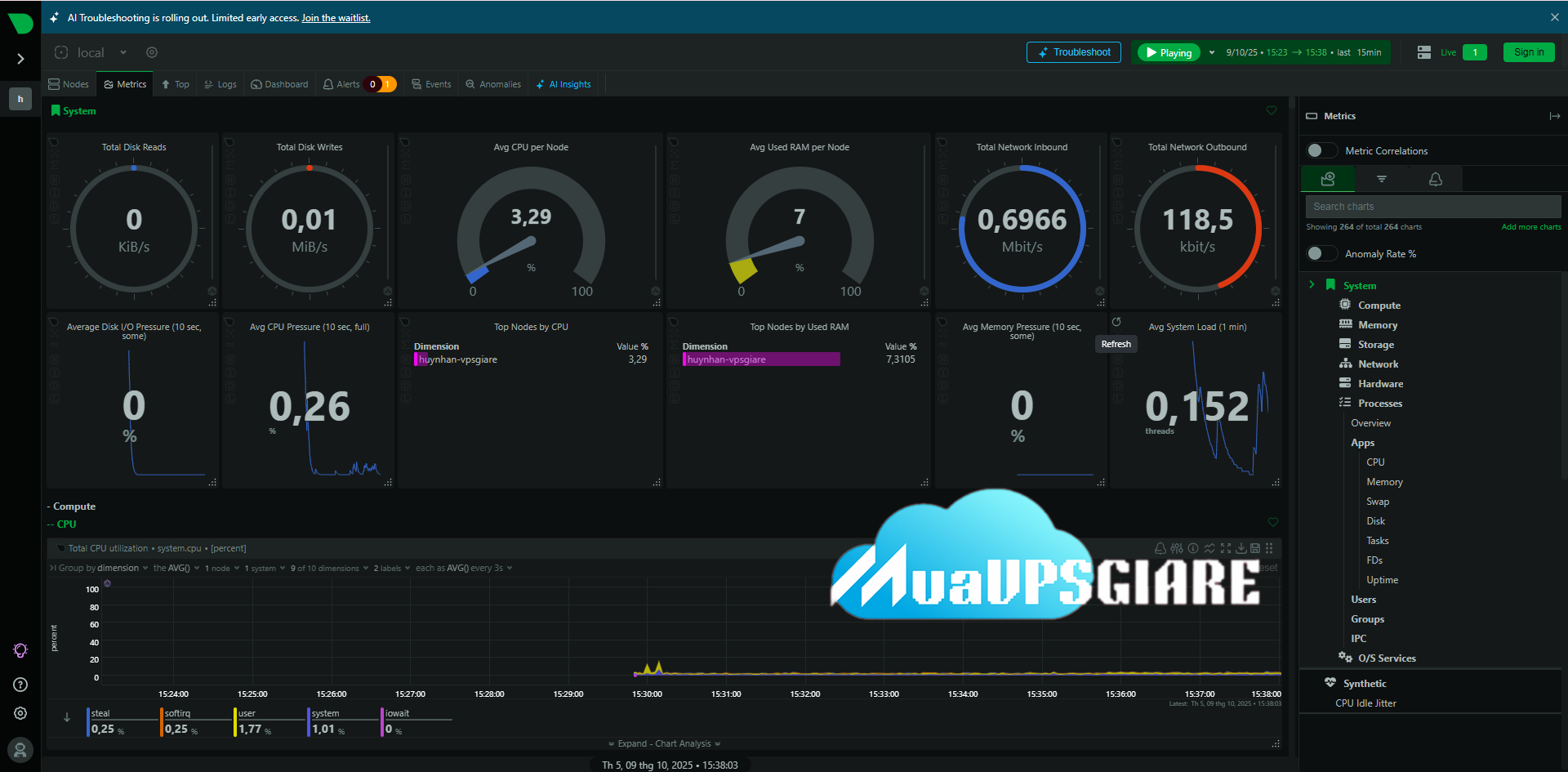
Task: Switch to the Logs tab
Action: point(220,84)
